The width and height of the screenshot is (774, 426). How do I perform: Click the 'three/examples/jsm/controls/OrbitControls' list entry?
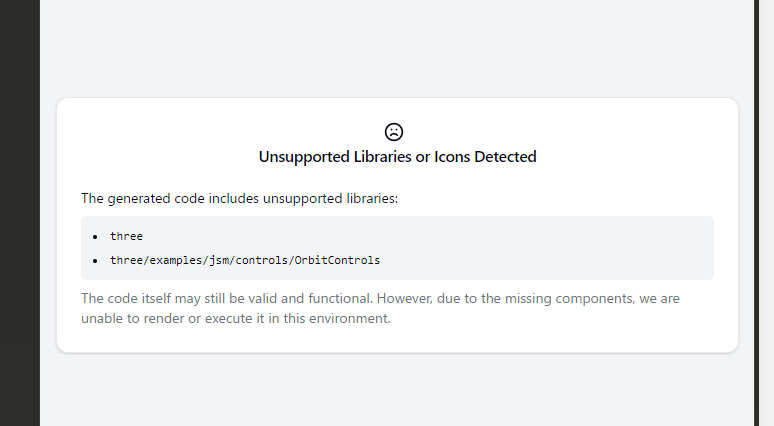245,260
